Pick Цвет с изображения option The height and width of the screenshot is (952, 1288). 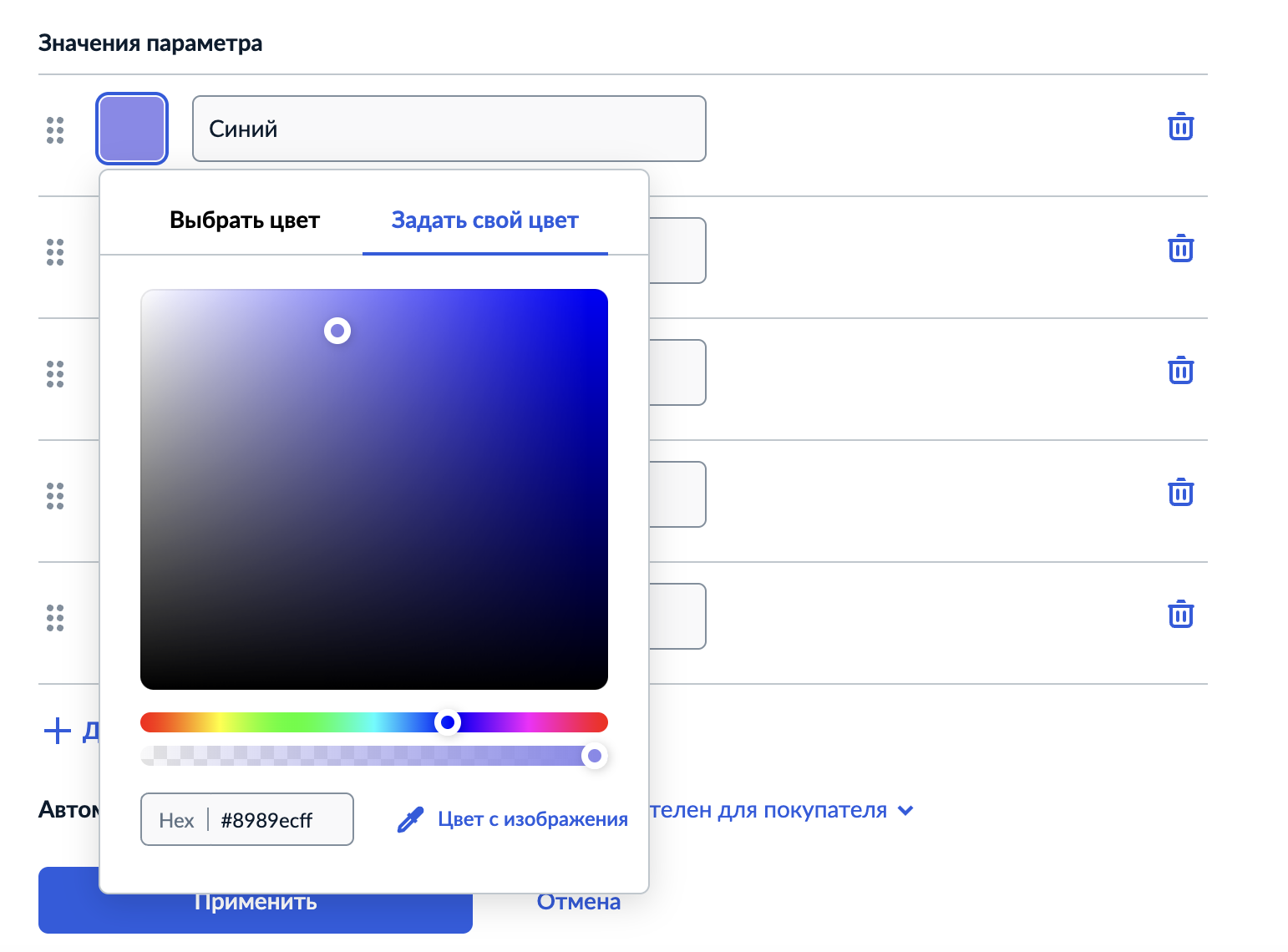click(513, 820)
